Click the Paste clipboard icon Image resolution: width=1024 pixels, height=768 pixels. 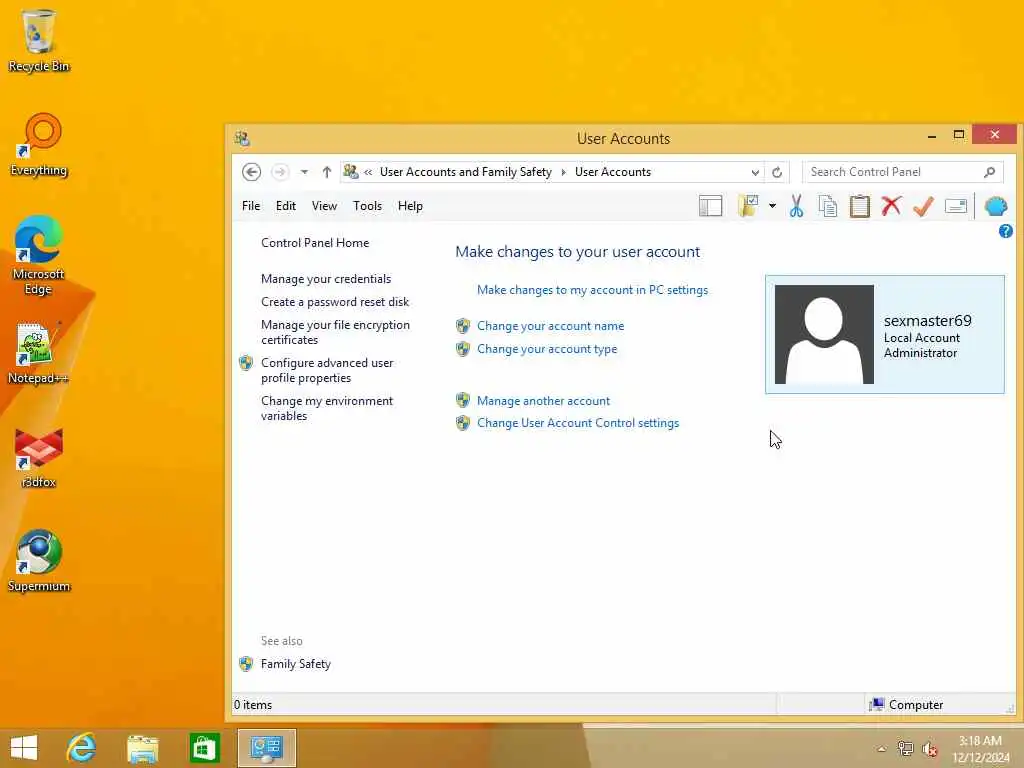click(859, 206)
